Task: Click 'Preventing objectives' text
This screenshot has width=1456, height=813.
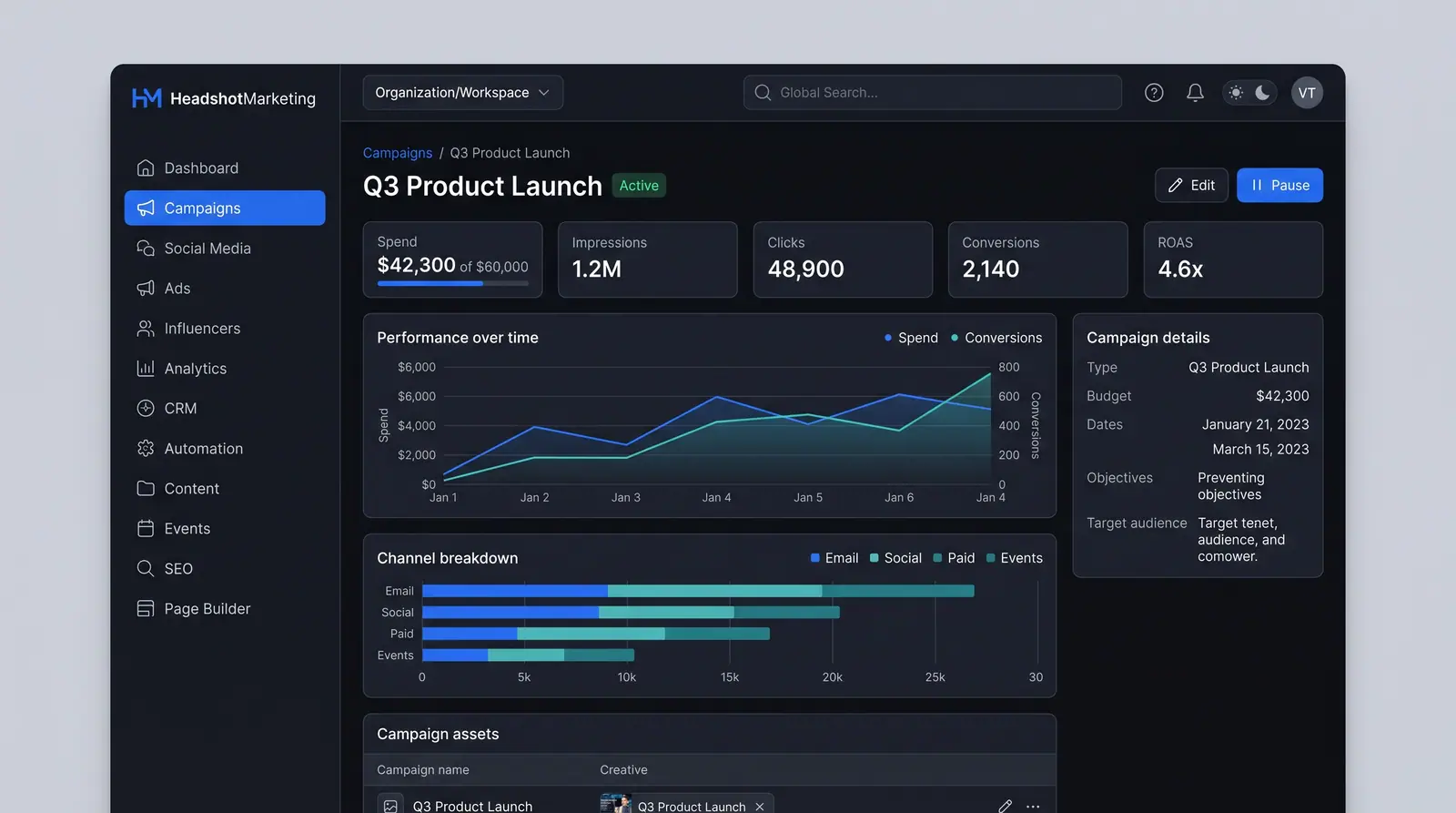Action: [x=1231, y=486]
